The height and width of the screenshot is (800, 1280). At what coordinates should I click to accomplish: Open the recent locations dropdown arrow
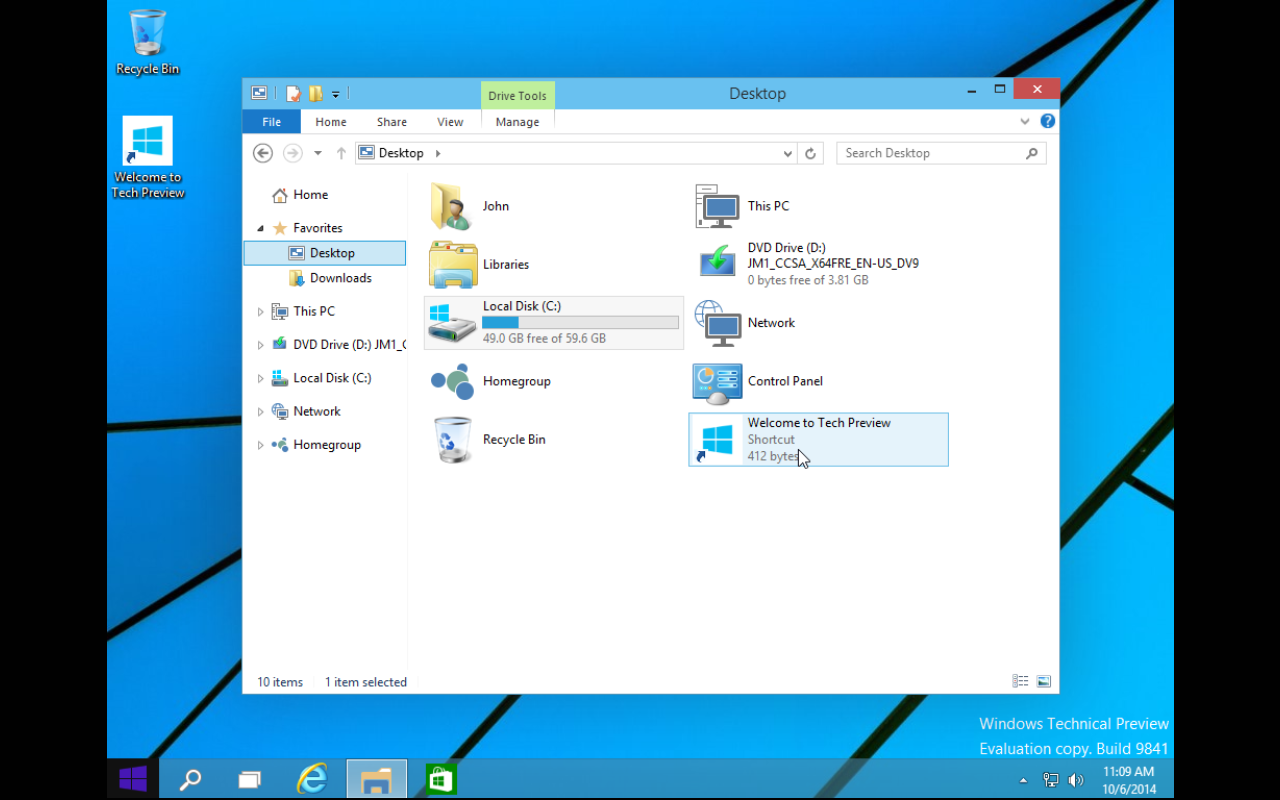coord(318,153)
